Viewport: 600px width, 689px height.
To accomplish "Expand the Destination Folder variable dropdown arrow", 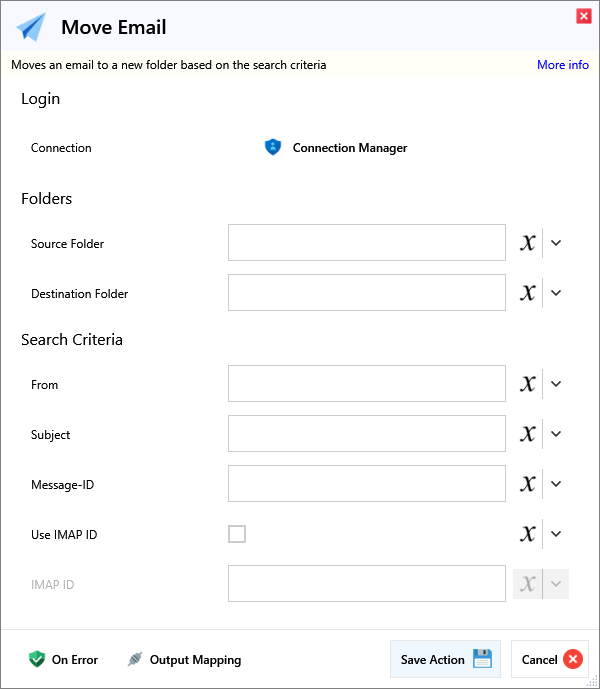I will point(556,293).
